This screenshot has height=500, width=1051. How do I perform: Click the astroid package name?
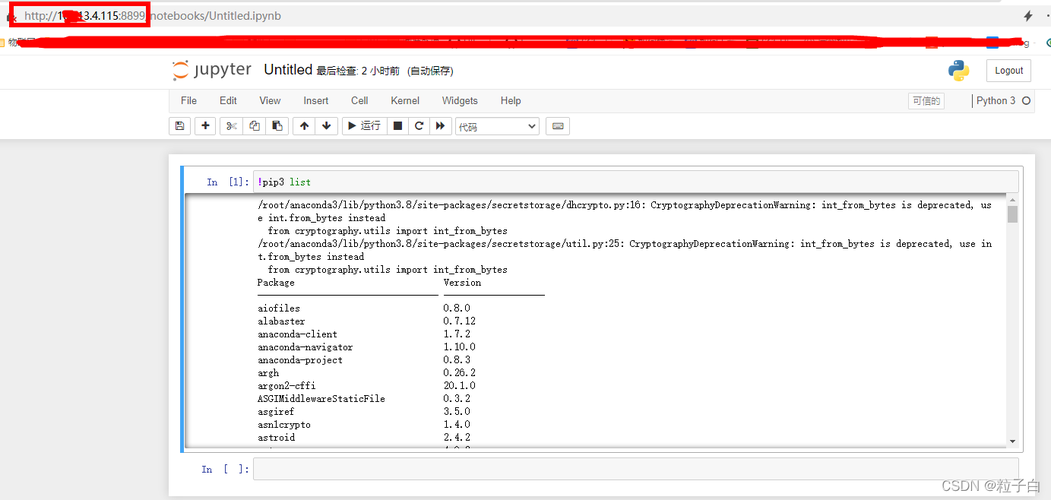[x=275, y=437]
